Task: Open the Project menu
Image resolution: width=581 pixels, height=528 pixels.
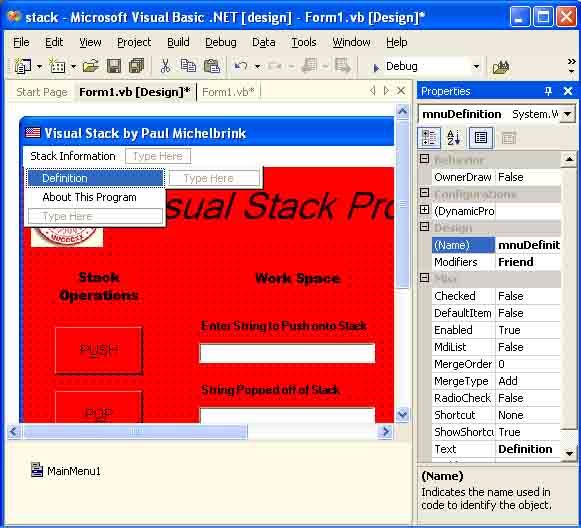Action: (134, 42)
